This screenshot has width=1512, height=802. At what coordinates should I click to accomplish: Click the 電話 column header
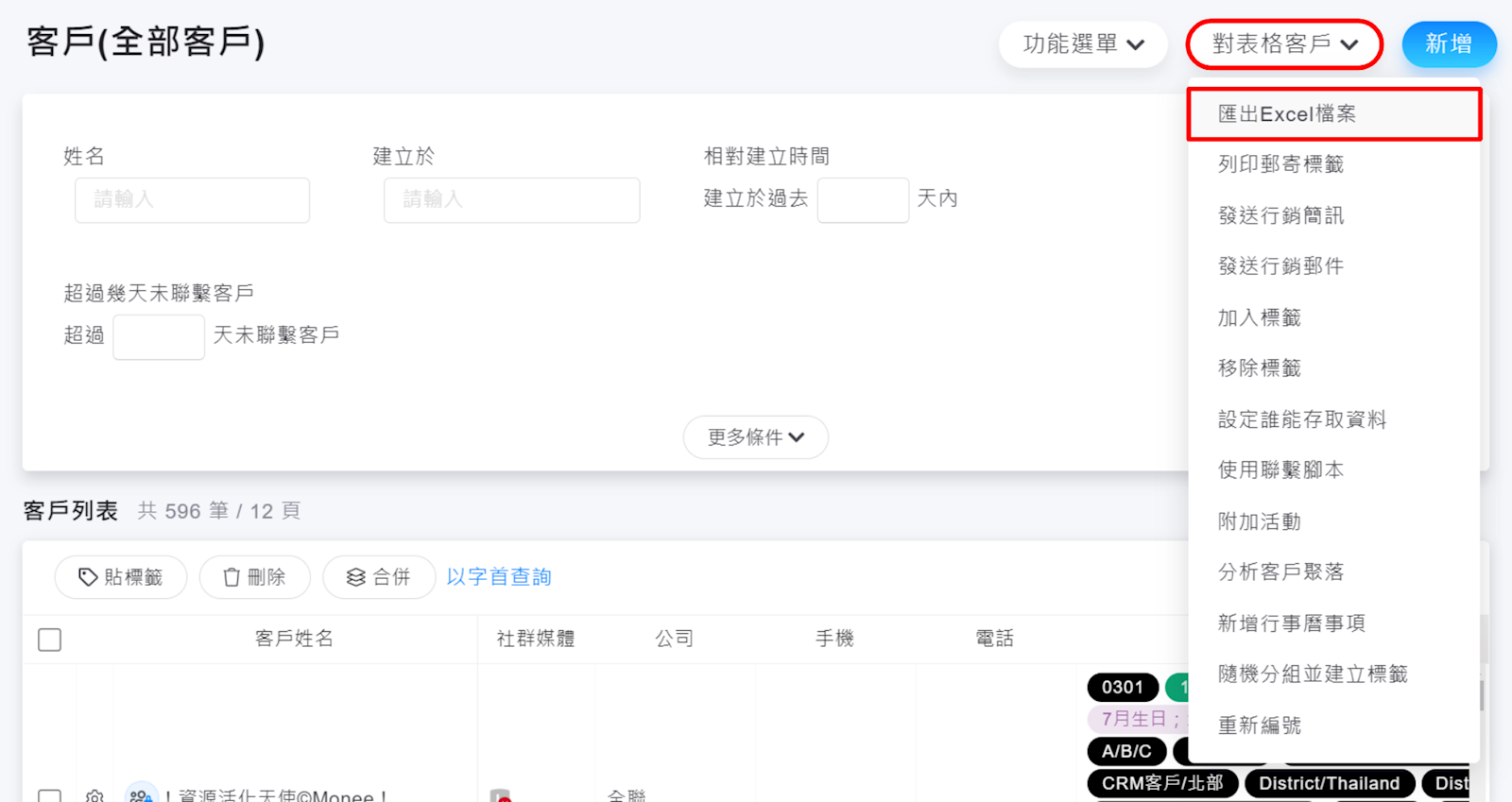tap(995, 639)
